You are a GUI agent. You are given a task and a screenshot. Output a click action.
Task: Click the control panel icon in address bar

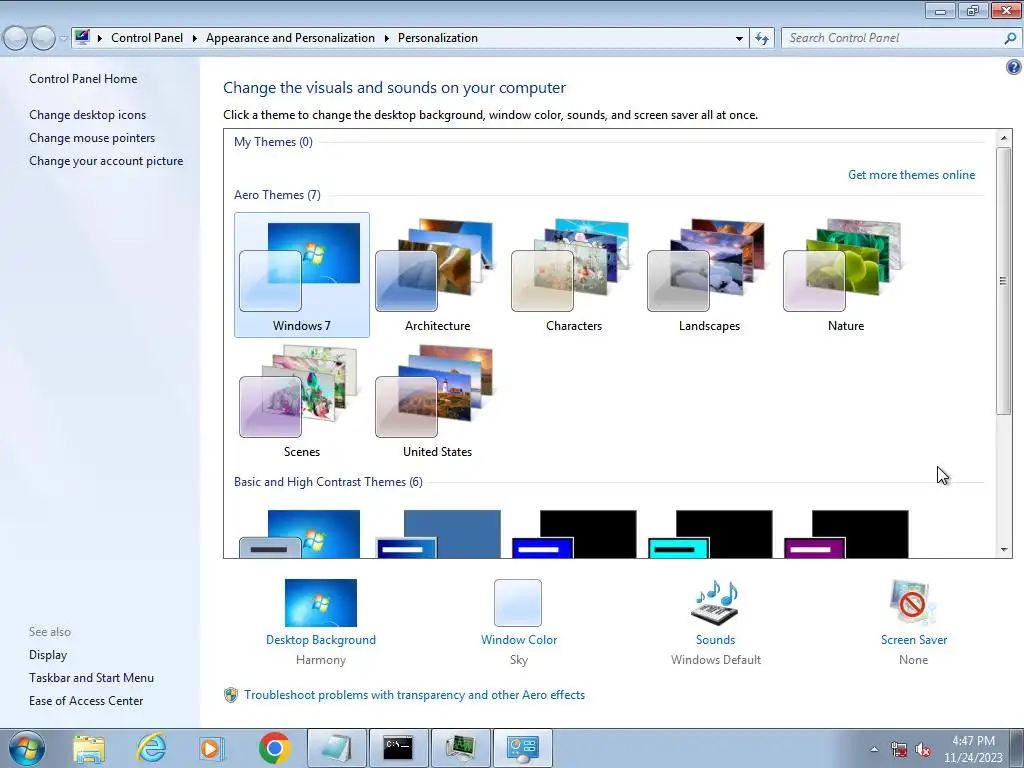point(82,38)
